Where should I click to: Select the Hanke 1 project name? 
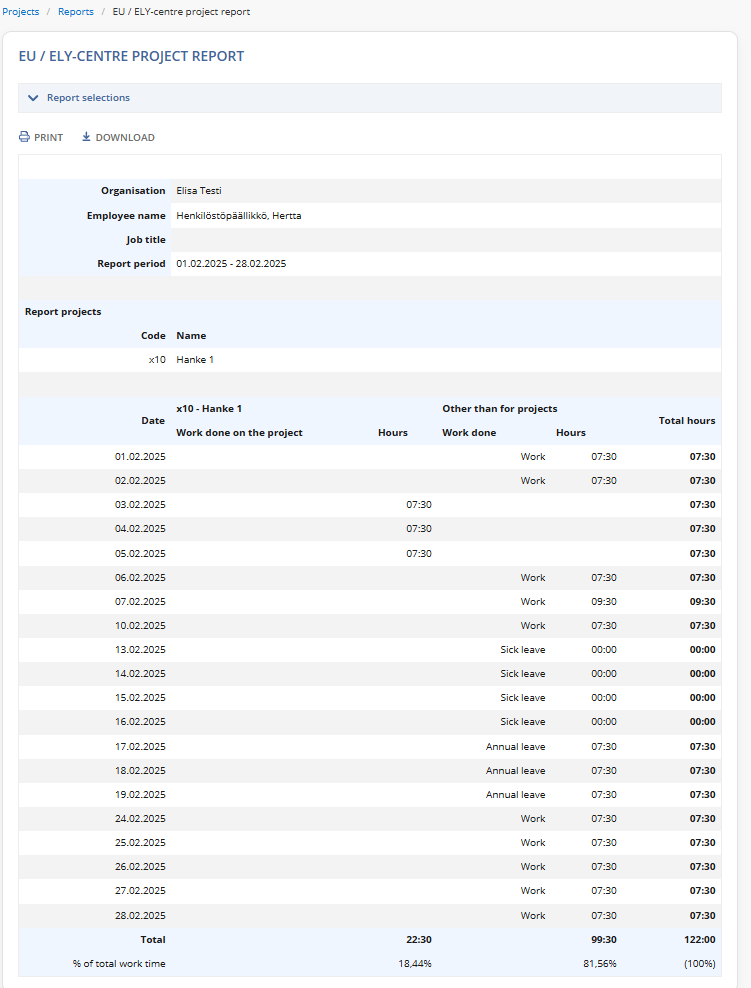tap(195, 360)
